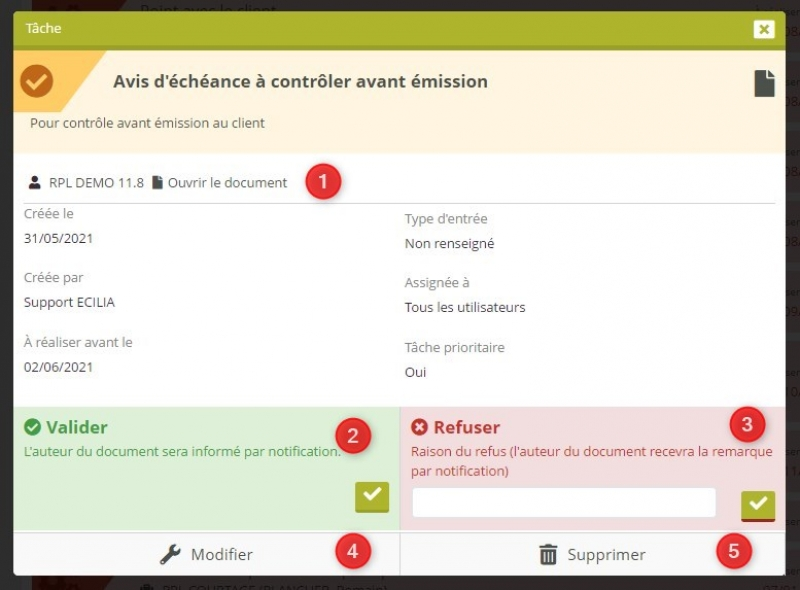This screenshot has height=590, width=800.
Task: Click the wrench icon beside Modifier
Action: point(170,555)
